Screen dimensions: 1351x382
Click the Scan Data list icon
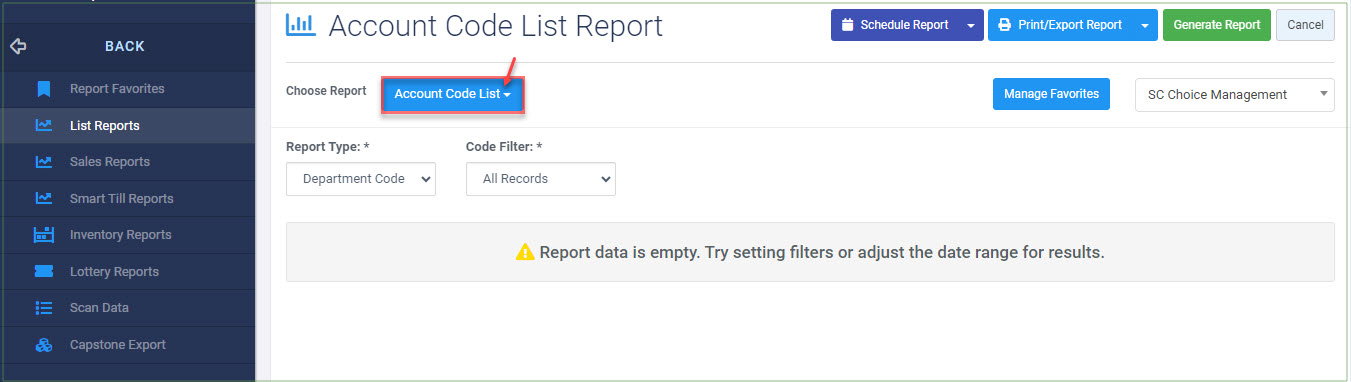43,308
